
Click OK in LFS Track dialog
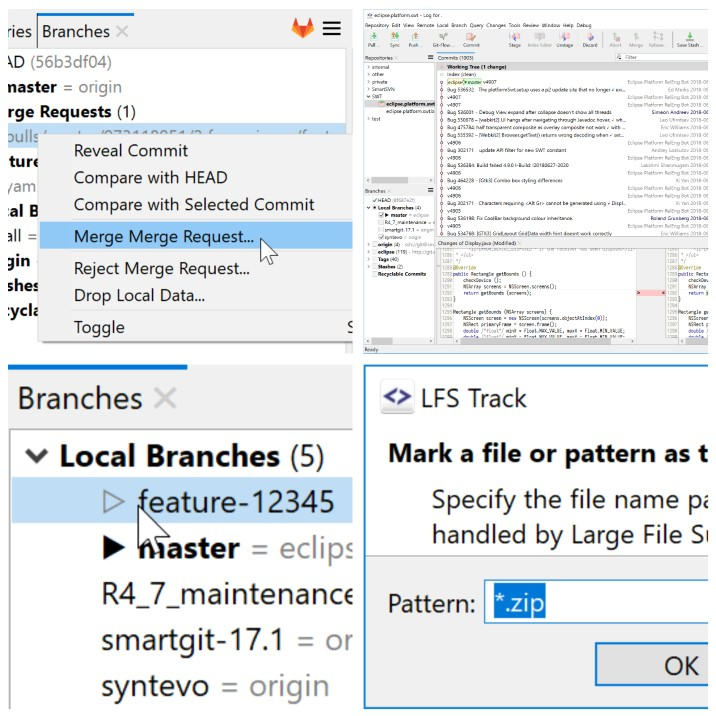pyautogui.click(x=652, y=665)
